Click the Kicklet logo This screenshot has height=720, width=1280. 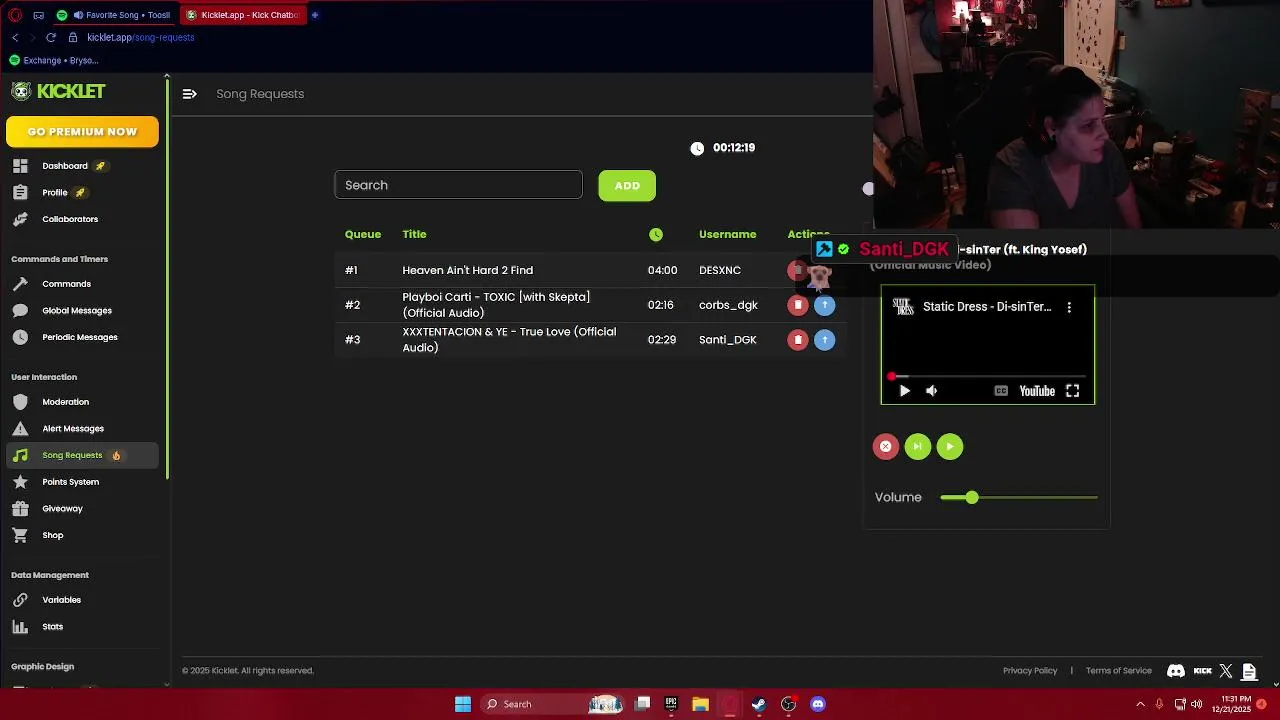pos(58,91)
